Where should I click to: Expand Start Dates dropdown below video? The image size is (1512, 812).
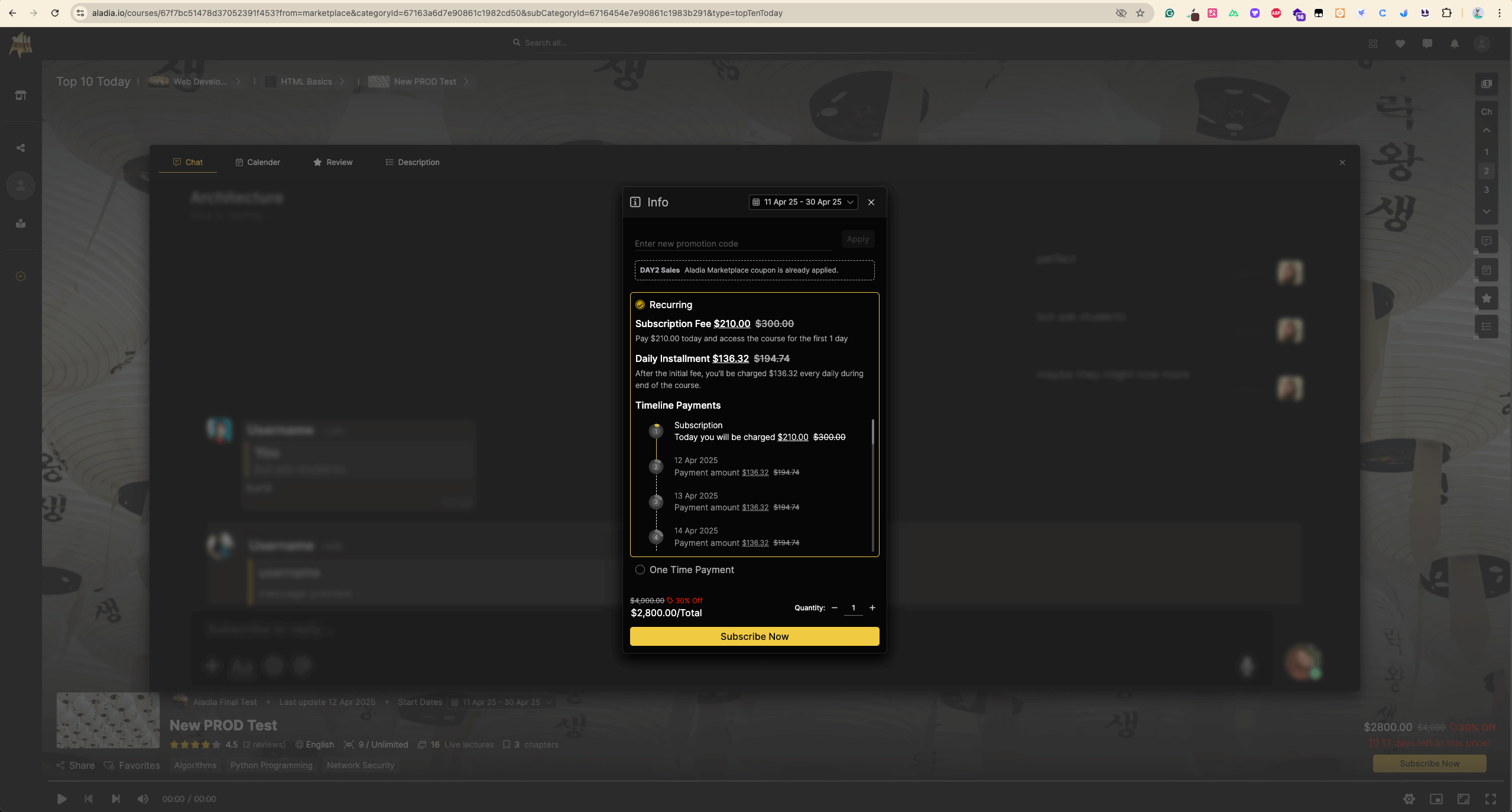(501, 702)
